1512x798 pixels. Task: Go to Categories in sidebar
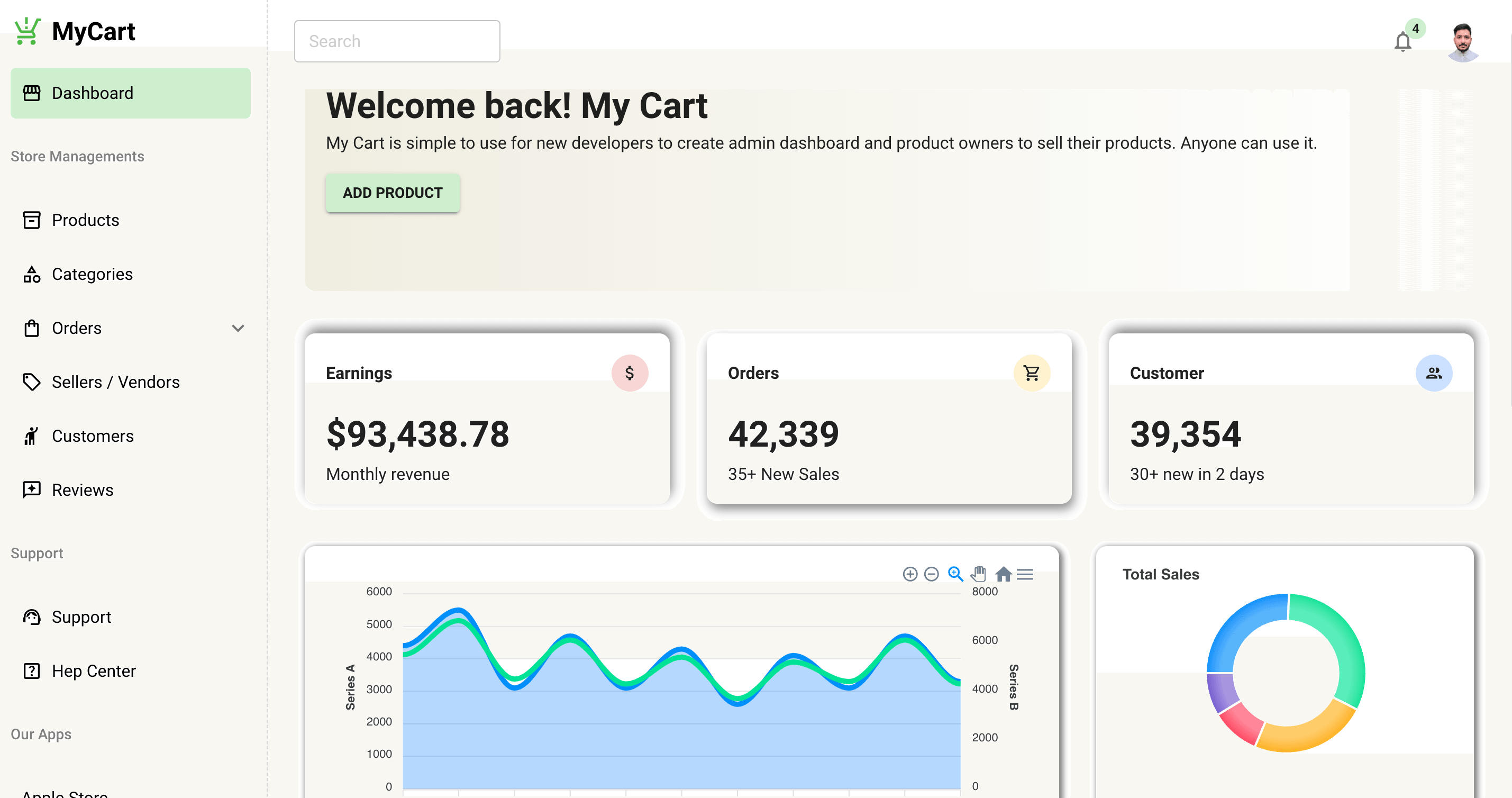pyautogui.click(x=92, y=274)
